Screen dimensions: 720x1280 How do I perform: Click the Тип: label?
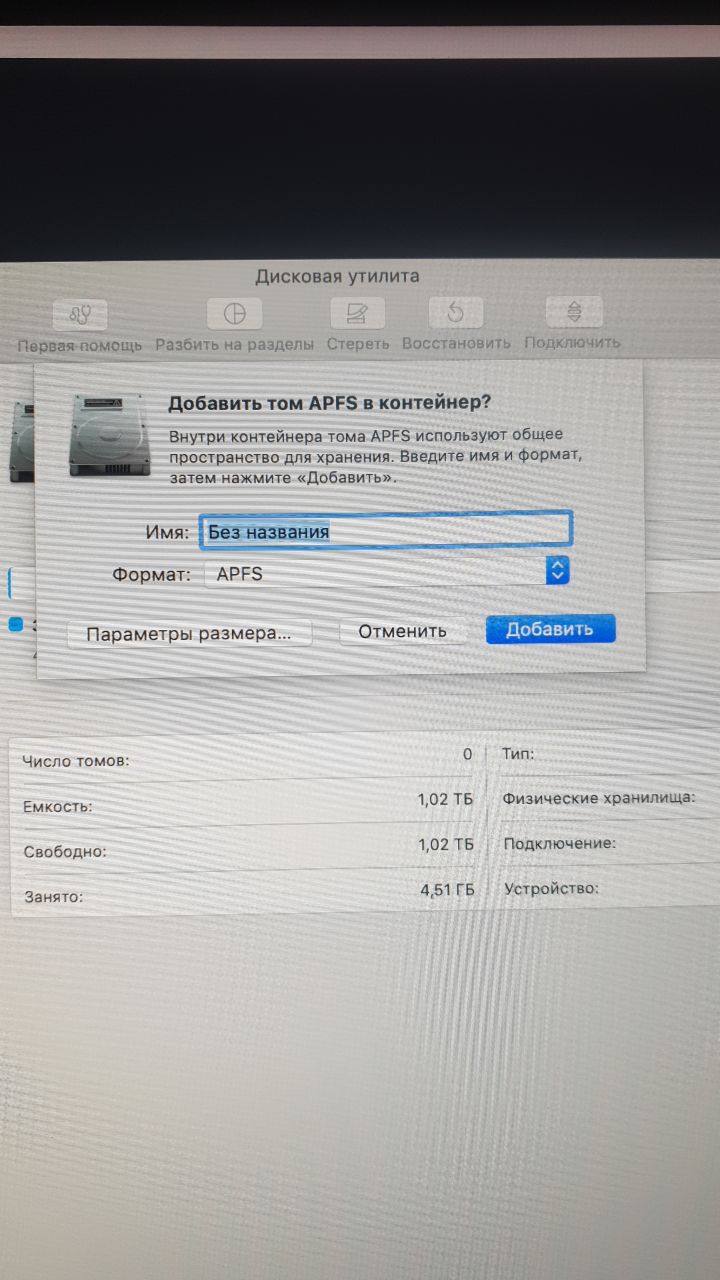pos(518,753)
